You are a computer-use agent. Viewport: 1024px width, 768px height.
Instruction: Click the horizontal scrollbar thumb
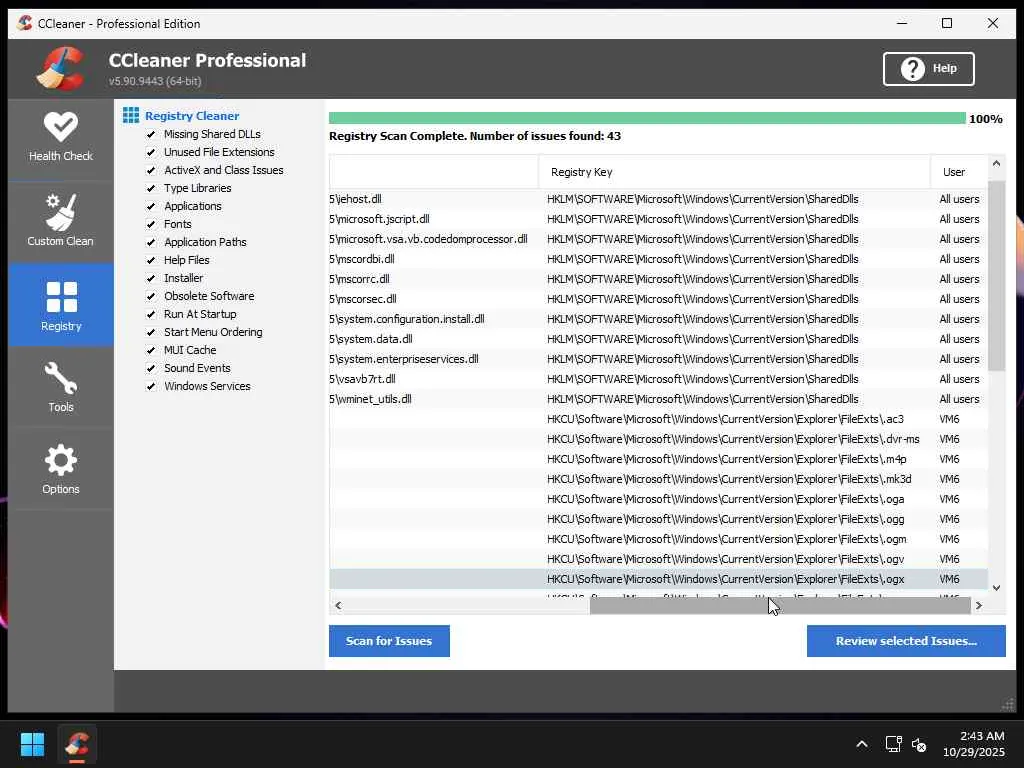click(780, 605)
